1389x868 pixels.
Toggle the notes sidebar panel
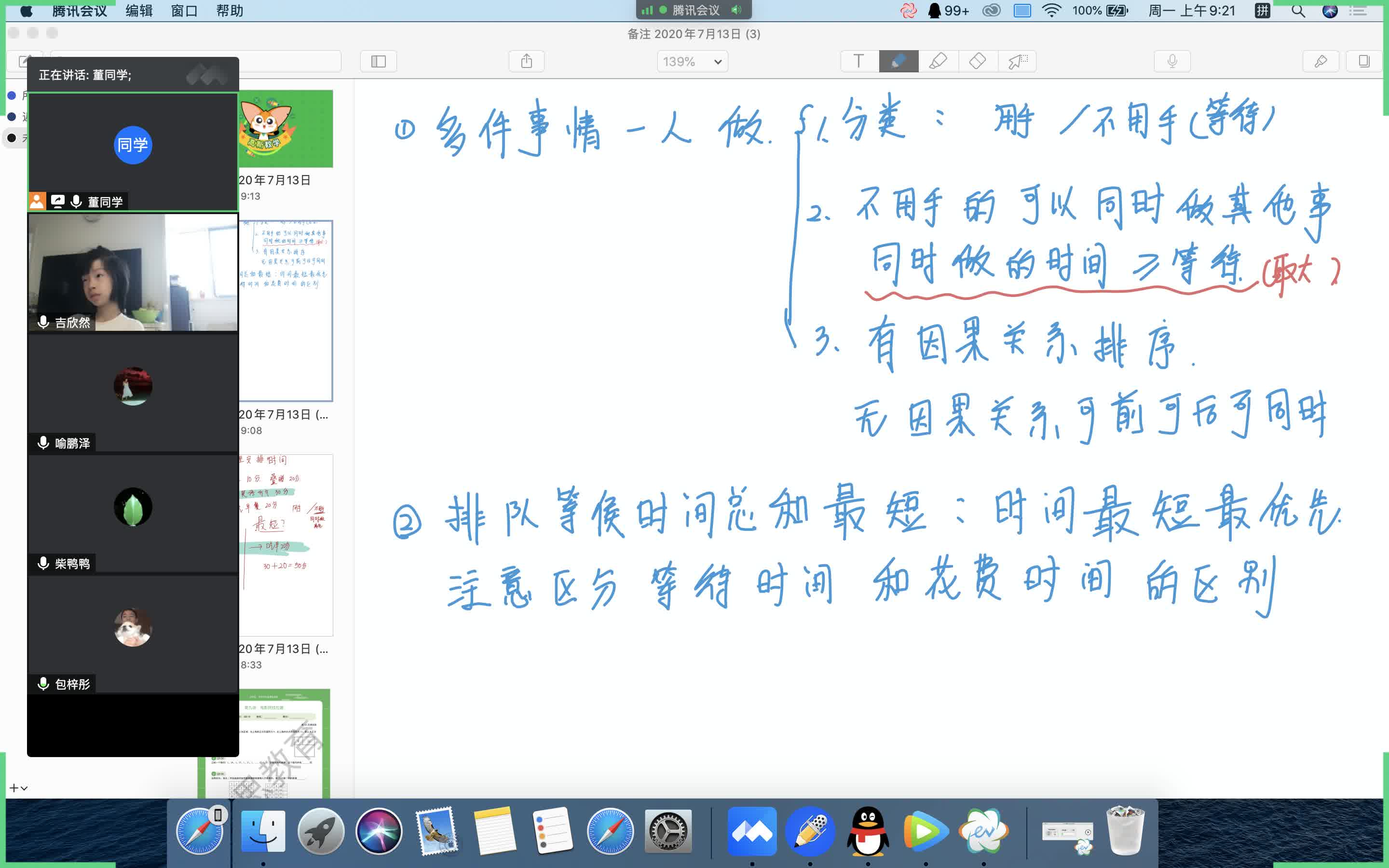tap(378, 61)
